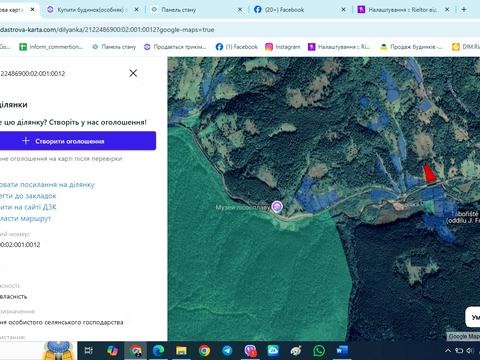480x360 pixels.
Task: Open the Instagram bookmark
Action: (283, 47)
